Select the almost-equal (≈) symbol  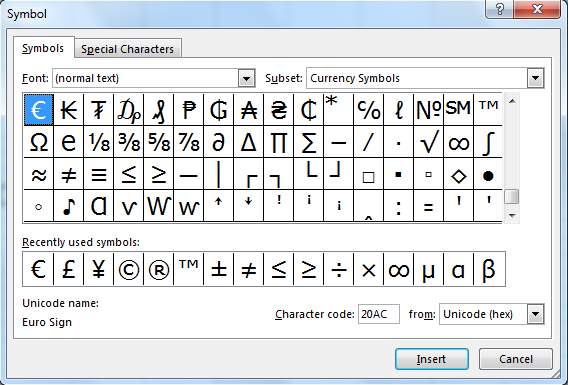click(38, 174)
